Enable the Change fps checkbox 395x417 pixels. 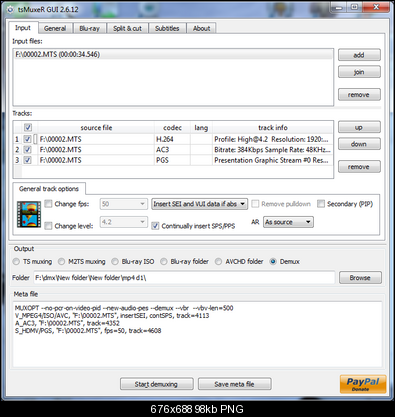pyautogui.click(x=49, y=204)
